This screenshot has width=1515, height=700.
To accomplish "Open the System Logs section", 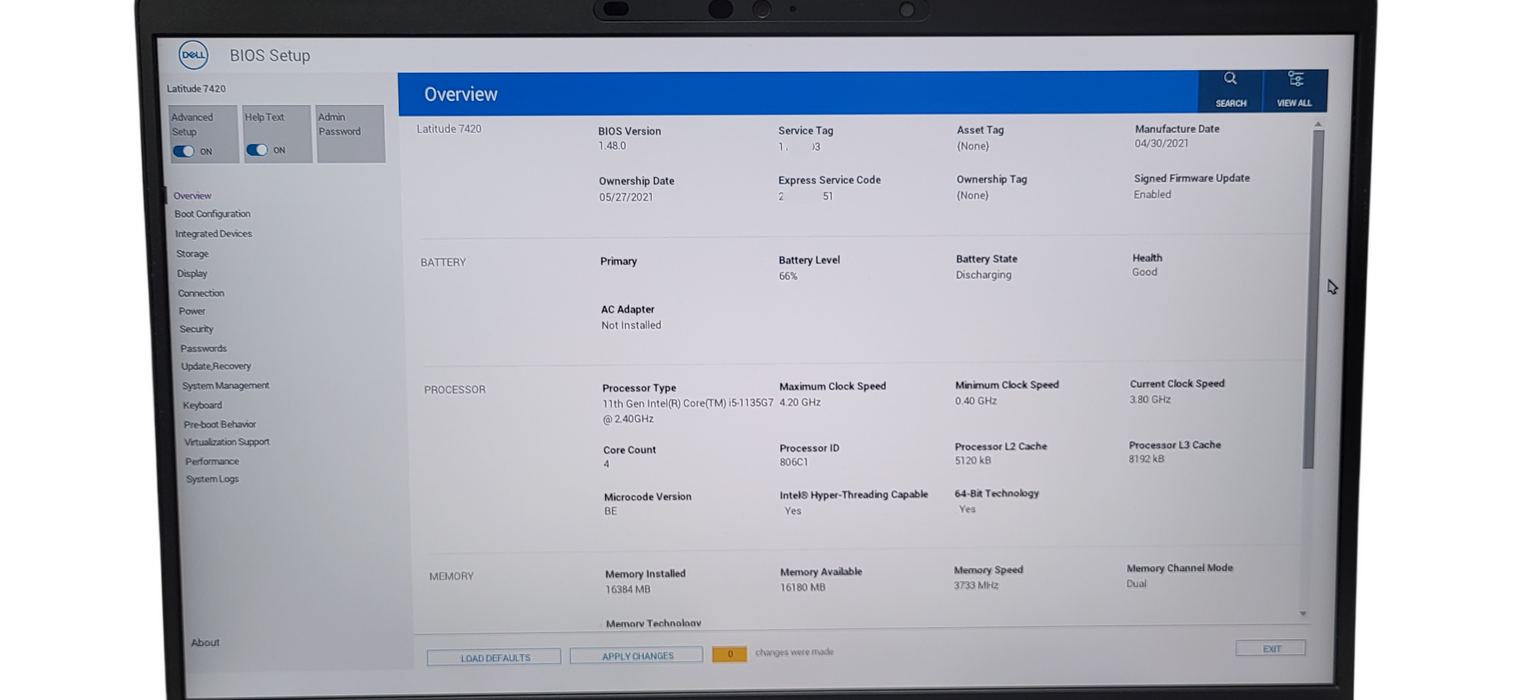I will point(212,479).
